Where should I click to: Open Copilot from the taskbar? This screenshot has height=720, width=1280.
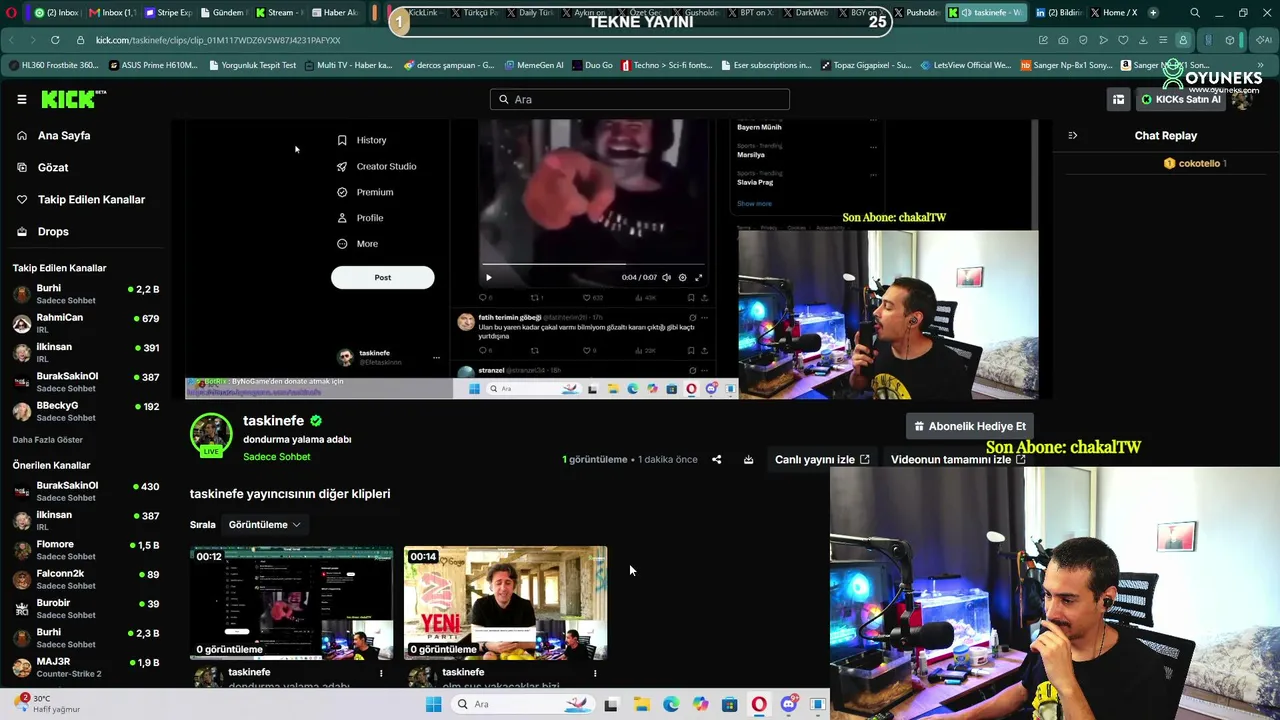[x=700, y=704]
